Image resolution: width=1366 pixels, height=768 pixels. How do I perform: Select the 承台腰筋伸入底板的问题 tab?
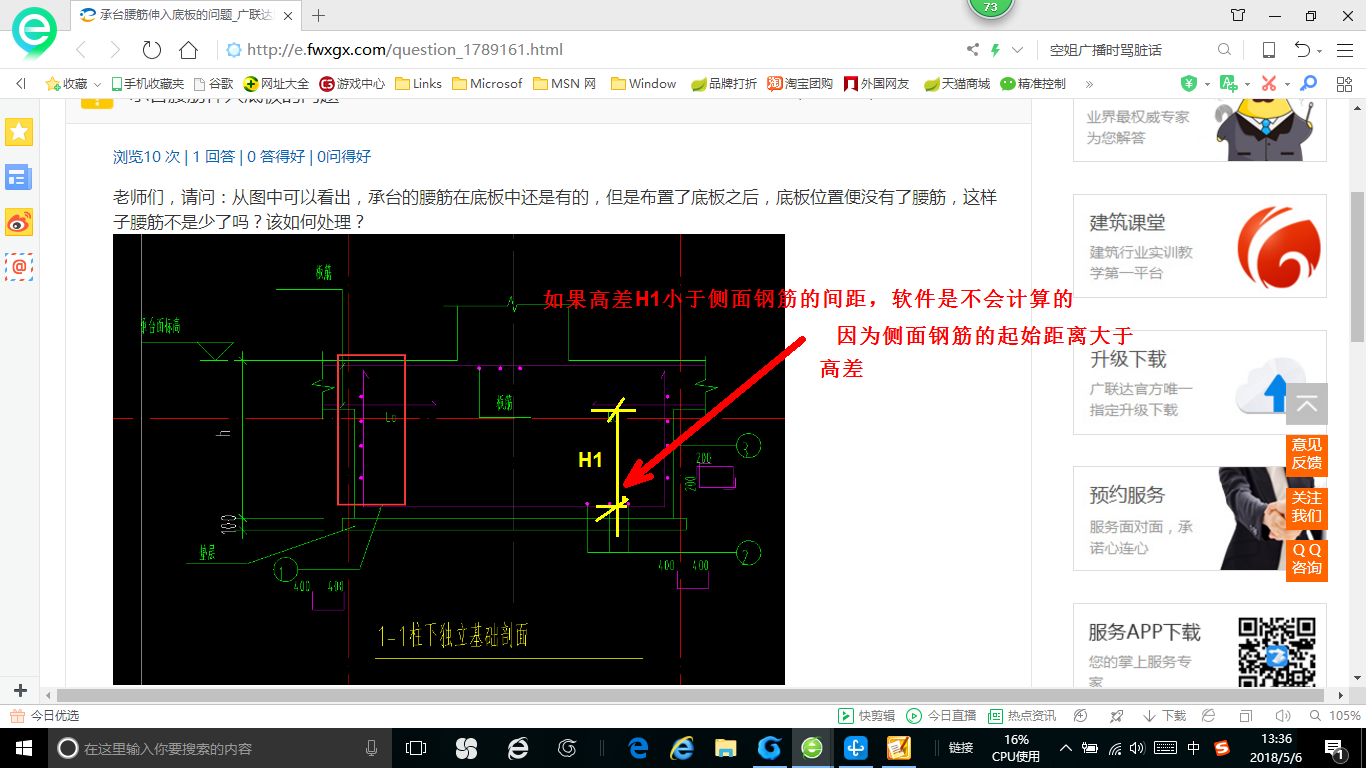[x=186, y=15]
